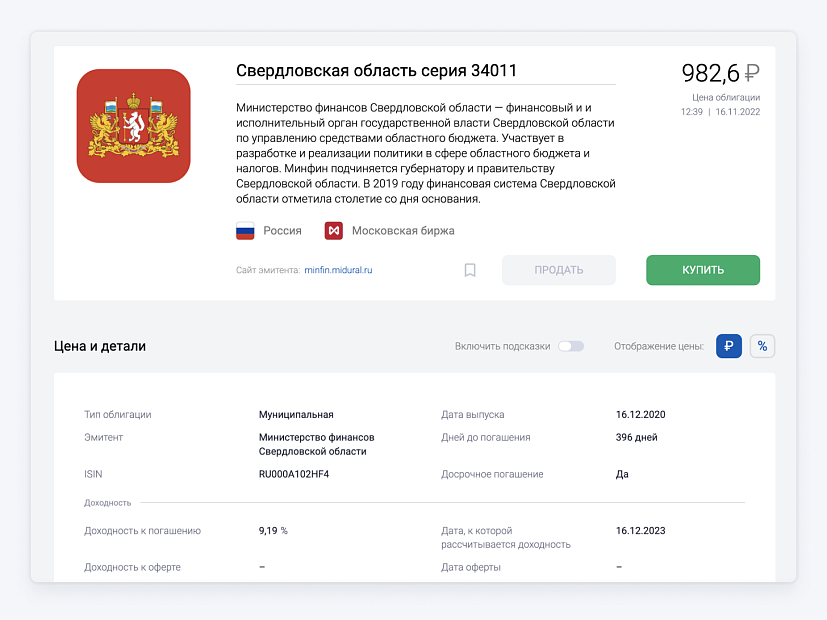Click the Moscow Exchange logo icon

(x=334, y=231)
